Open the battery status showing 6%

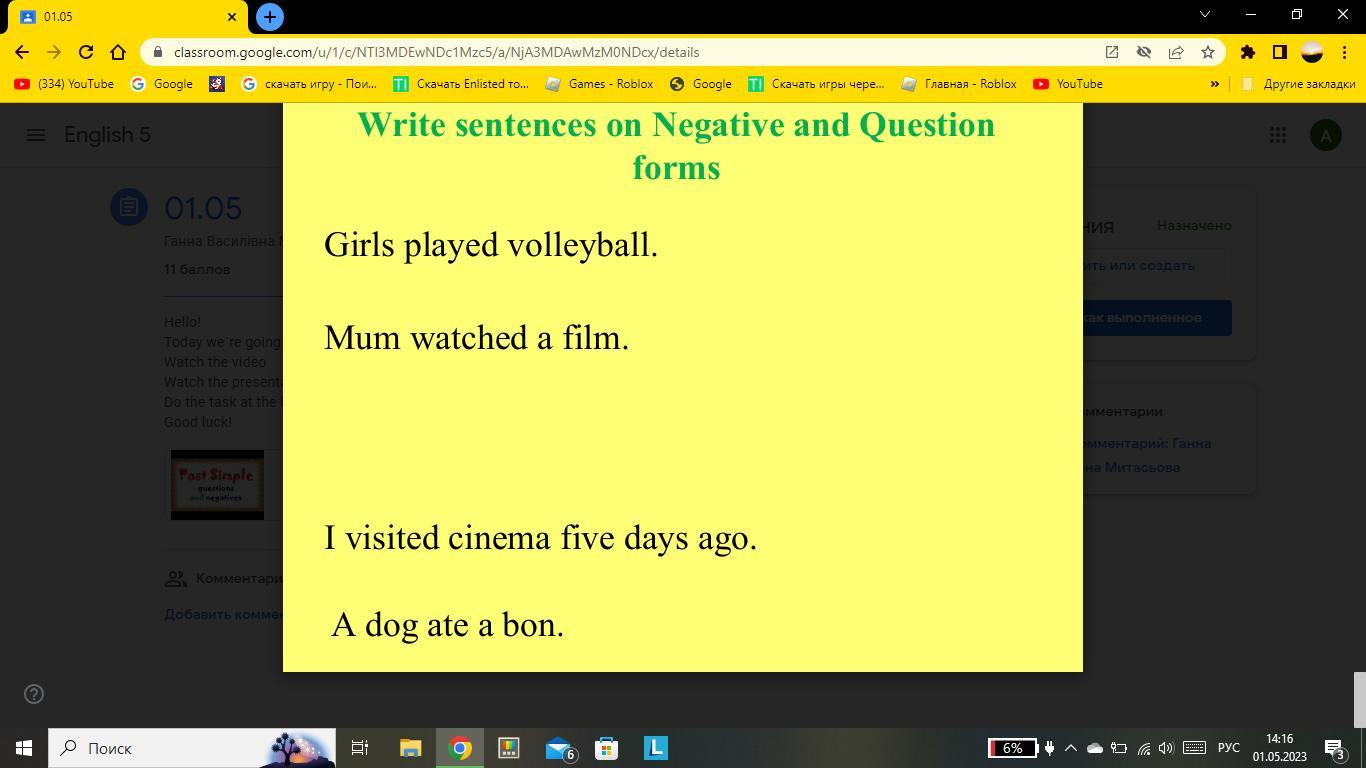tap(1012, 748)
